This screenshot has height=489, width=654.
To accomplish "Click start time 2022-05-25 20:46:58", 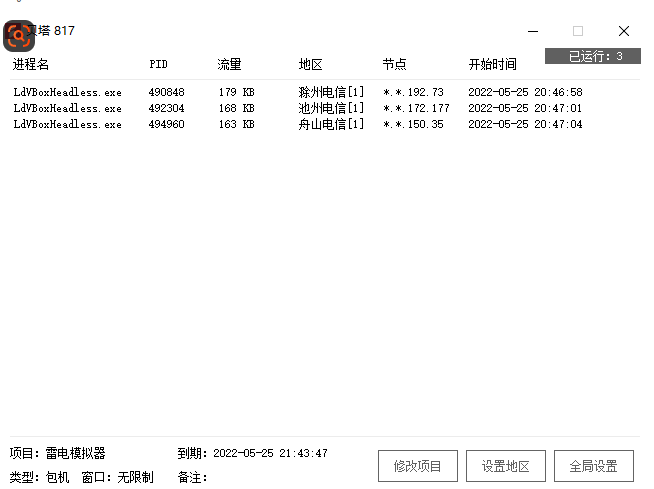I will pos(525,92).
